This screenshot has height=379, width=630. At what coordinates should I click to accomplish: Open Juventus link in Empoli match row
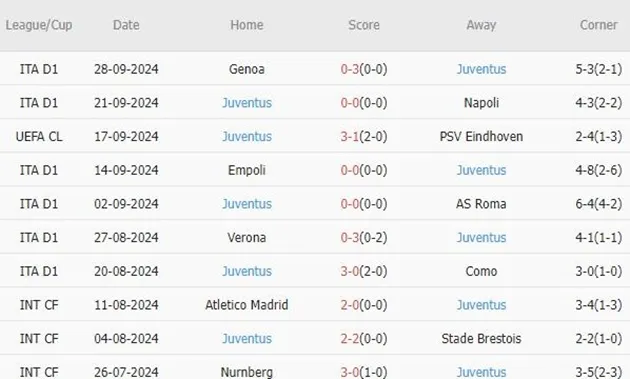click(481, 170)
